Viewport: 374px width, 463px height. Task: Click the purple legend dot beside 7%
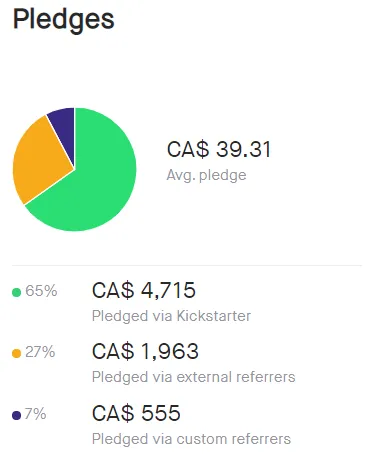16,415
